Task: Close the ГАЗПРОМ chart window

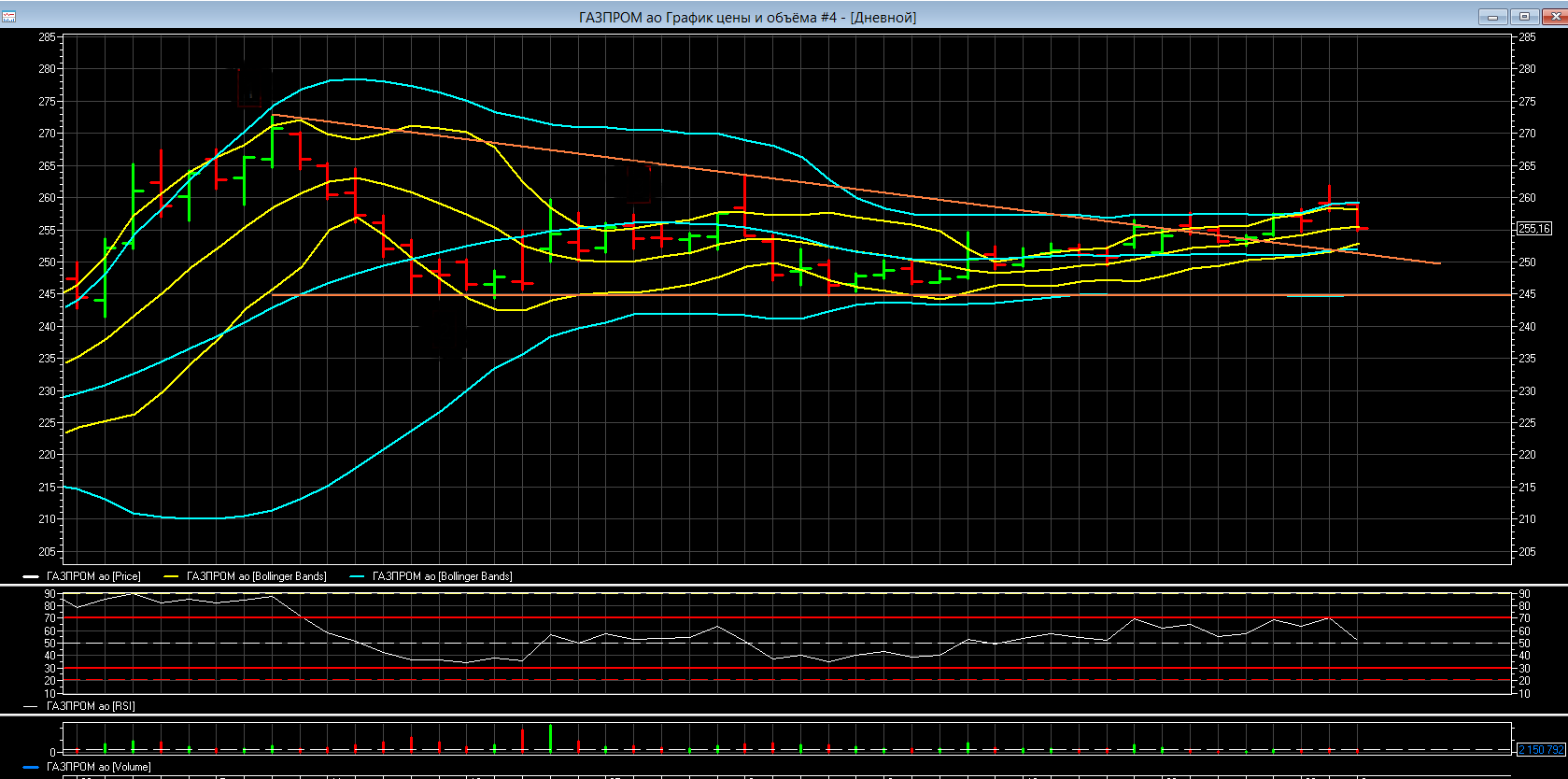Action: [x=1553, y=17]
